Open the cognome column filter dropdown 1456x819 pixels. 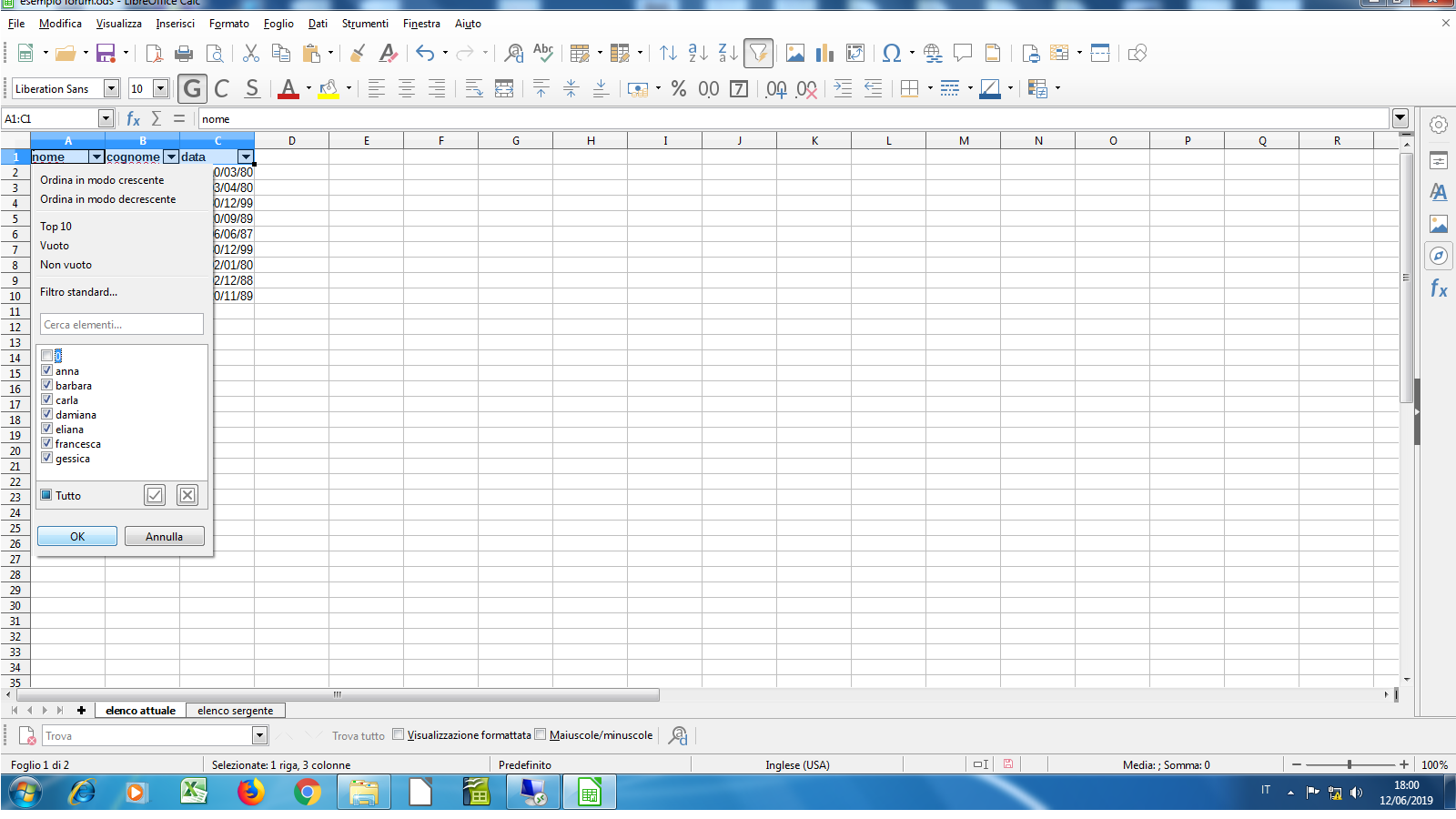[x=171, y=157]
